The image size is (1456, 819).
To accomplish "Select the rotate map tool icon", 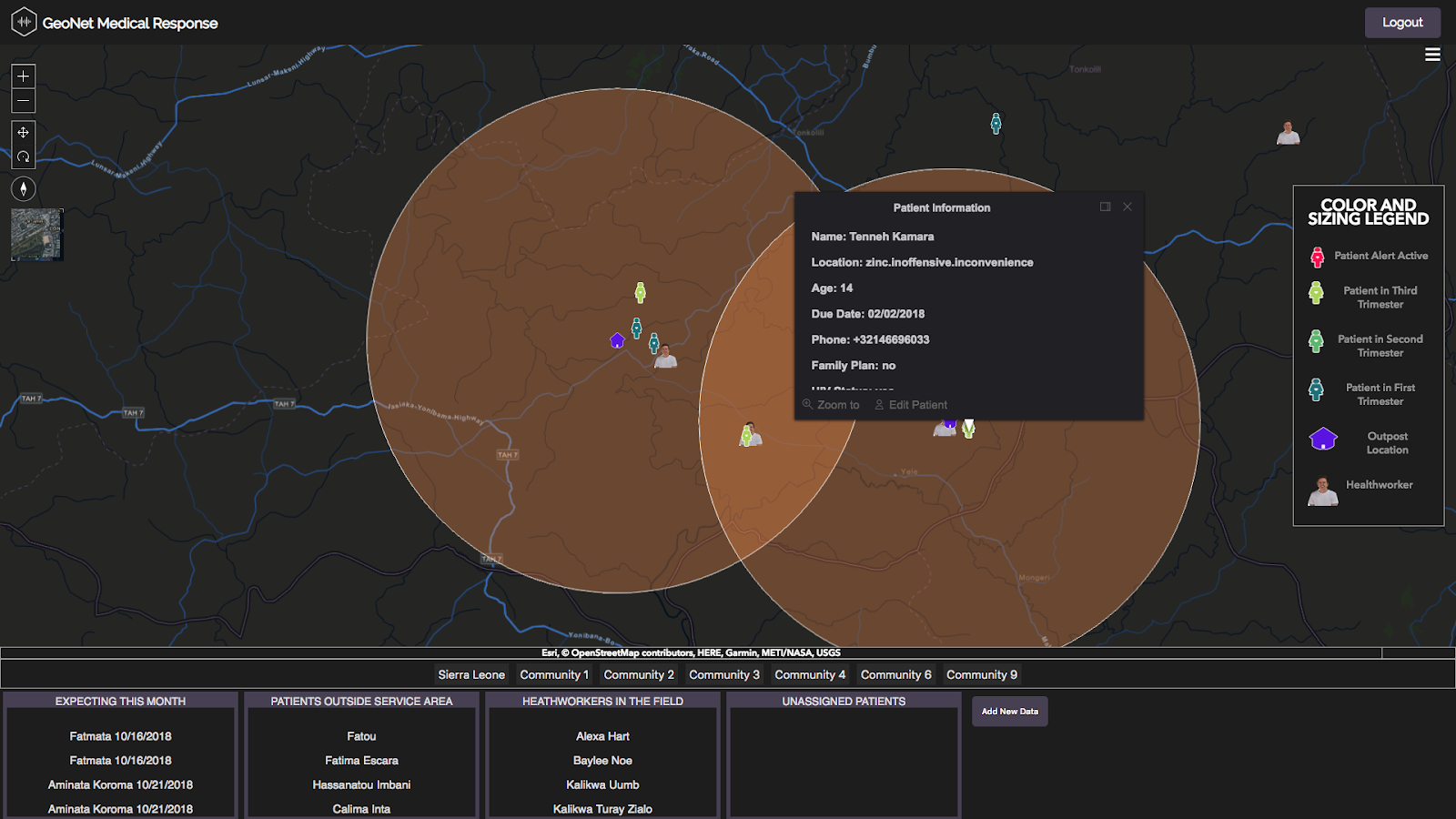I will (x=24, y=157).
